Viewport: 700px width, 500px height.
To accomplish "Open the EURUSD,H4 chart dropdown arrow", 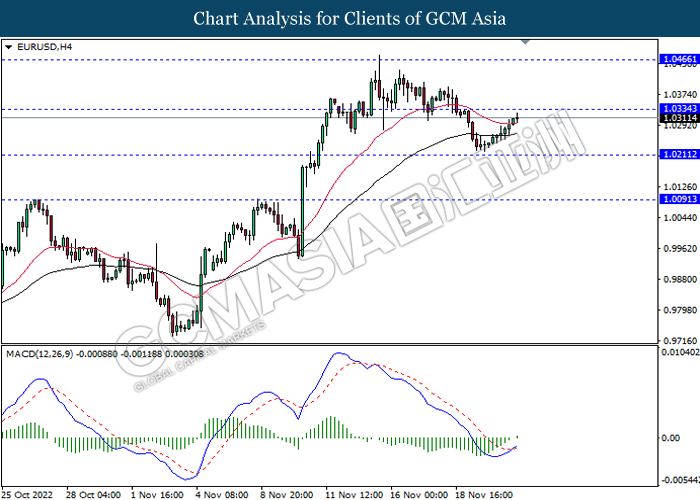I will (x=8, y=47).
